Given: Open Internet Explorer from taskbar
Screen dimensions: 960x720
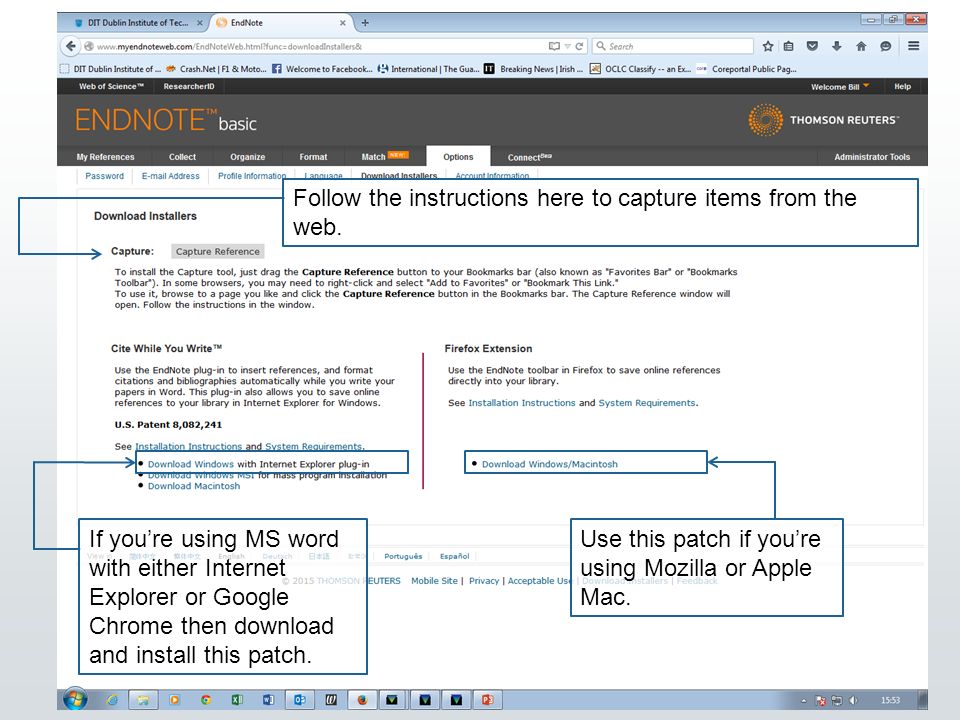Looking at the screenshot, I should pos(112,700).
